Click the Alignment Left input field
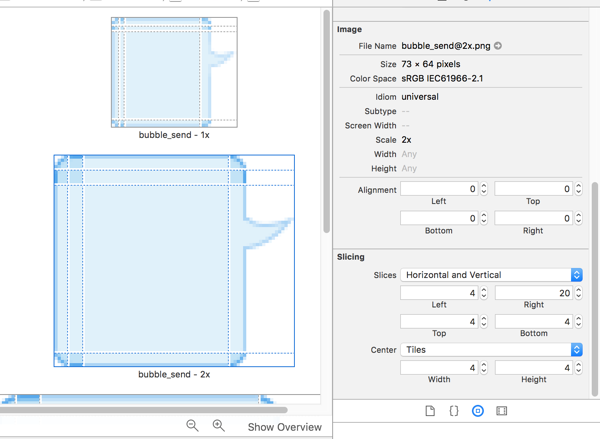Image resolution: width=600 pixels, height=439 pixels. [x=439, y=189]
